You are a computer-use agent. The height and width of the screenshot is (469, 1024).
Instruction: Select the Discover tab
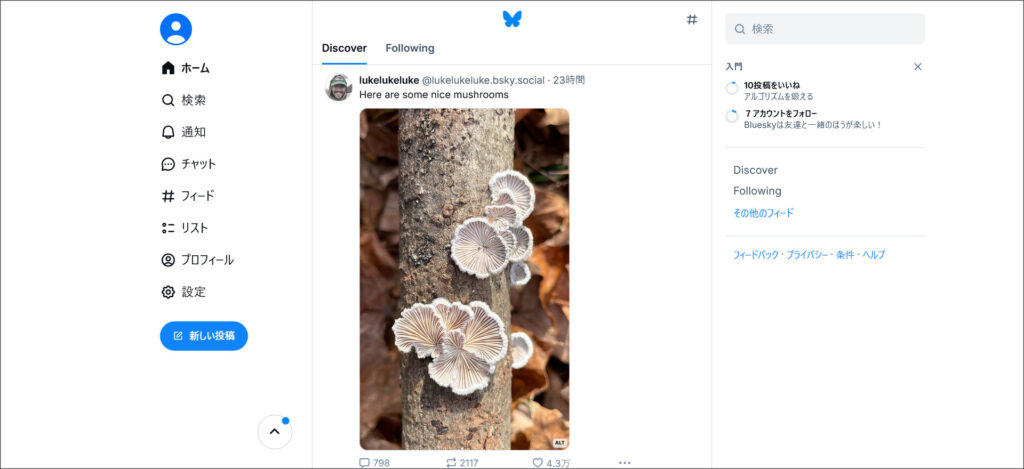344,48
